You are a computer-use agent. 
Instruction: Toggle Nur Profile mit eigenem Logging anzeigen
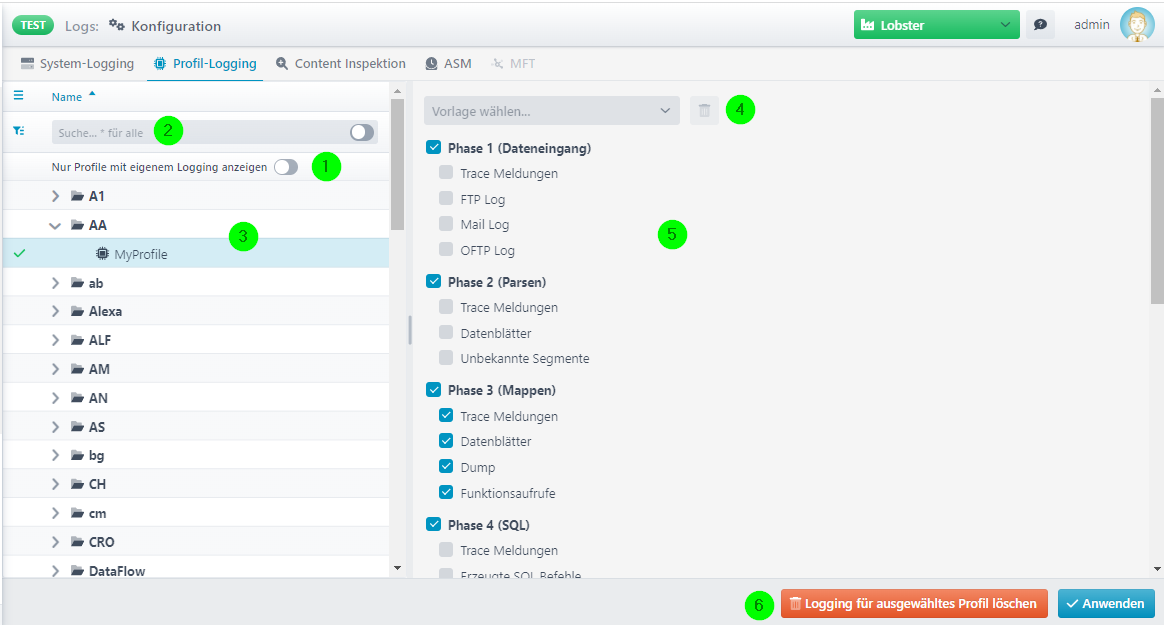286,167
